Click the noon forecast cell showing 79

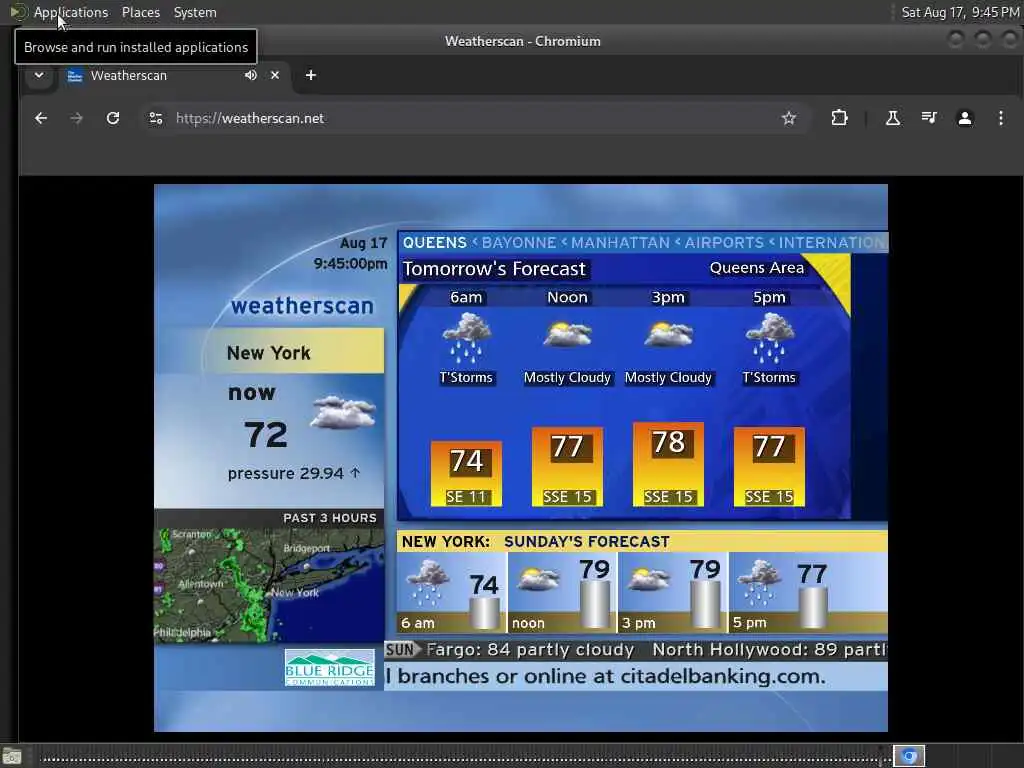pos(562,592)
